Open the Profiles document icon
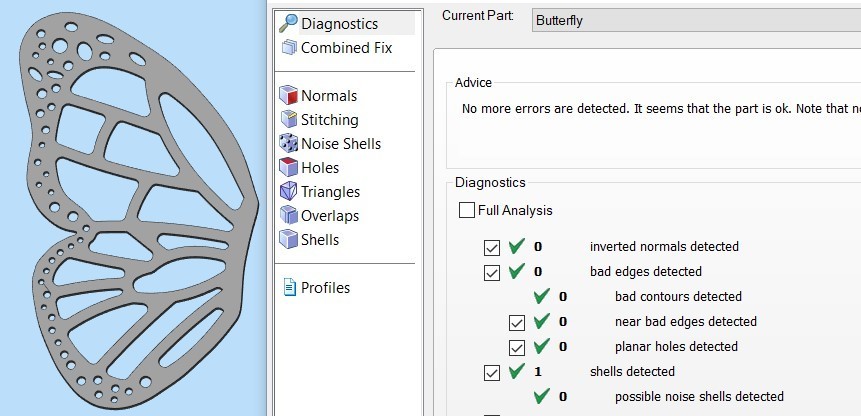Image resolution: width=861 pixels, height=416 pixels. (x=288, y=288)
